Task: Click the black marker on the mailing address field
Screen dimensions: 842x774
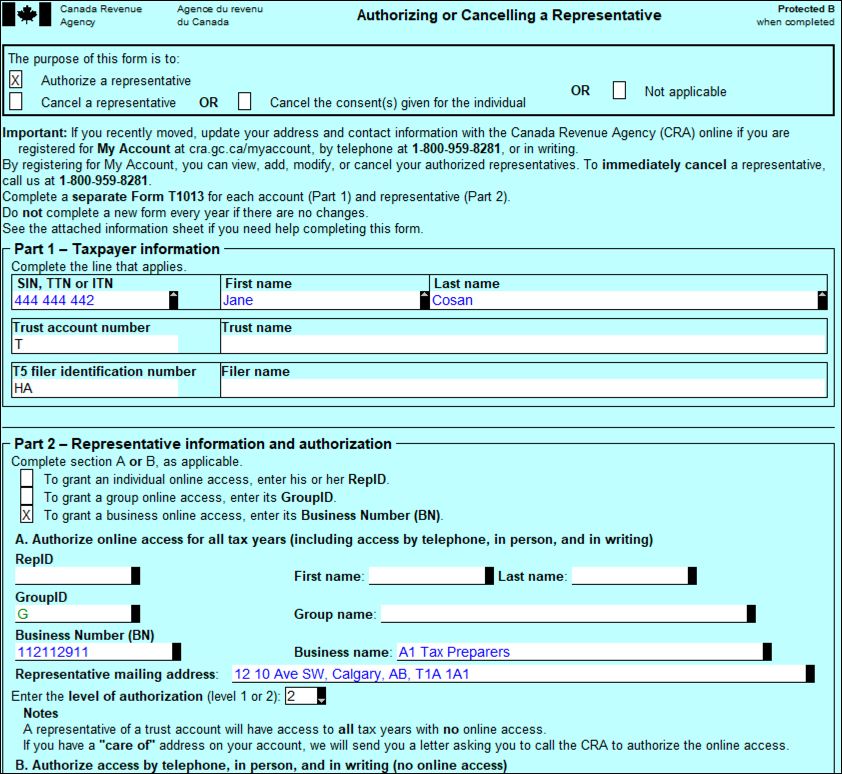Action: click(810, 674)
